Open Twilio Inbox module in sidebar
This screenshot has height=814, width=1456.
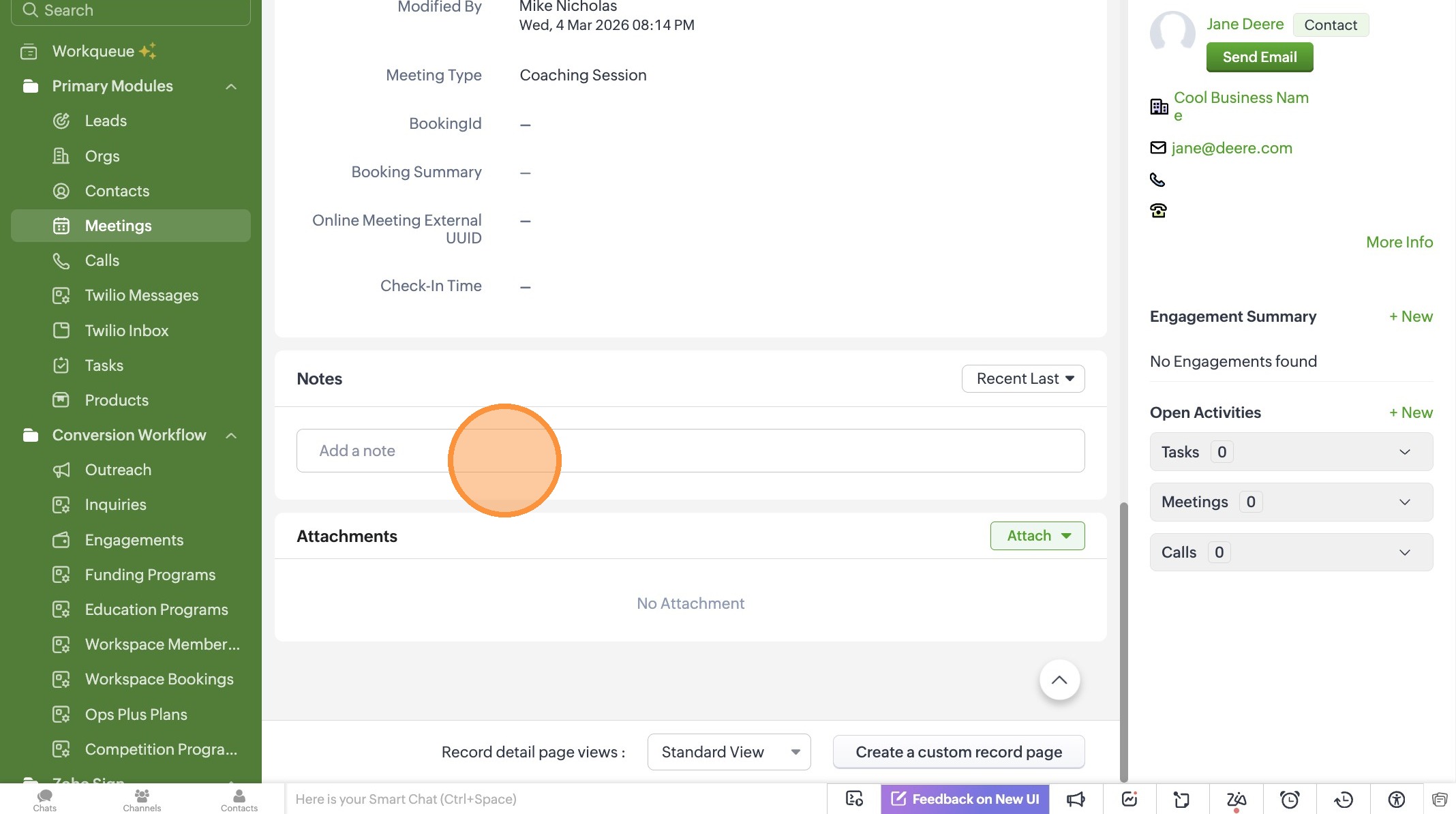pyautogui.click(x=126, y=331)
